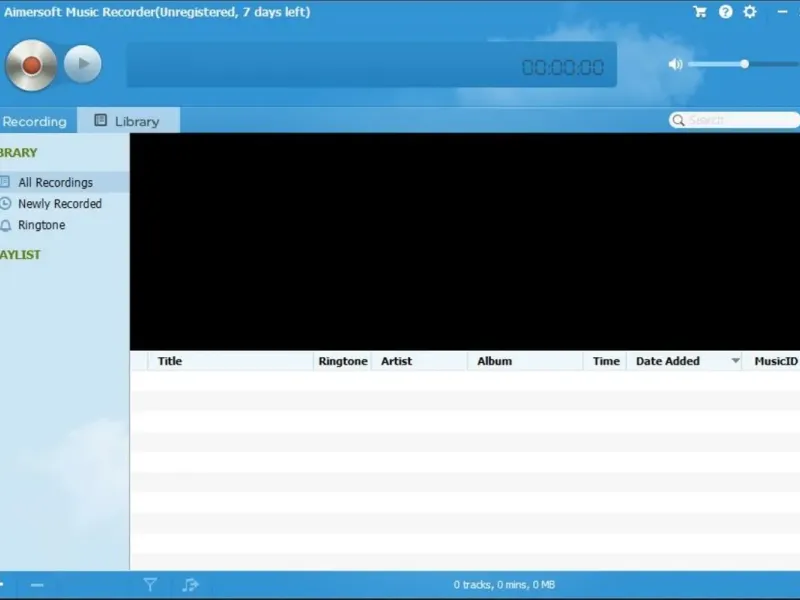Switch to the Library tab
This screenshot has width=800, height=600.
[x=129, y=120]
